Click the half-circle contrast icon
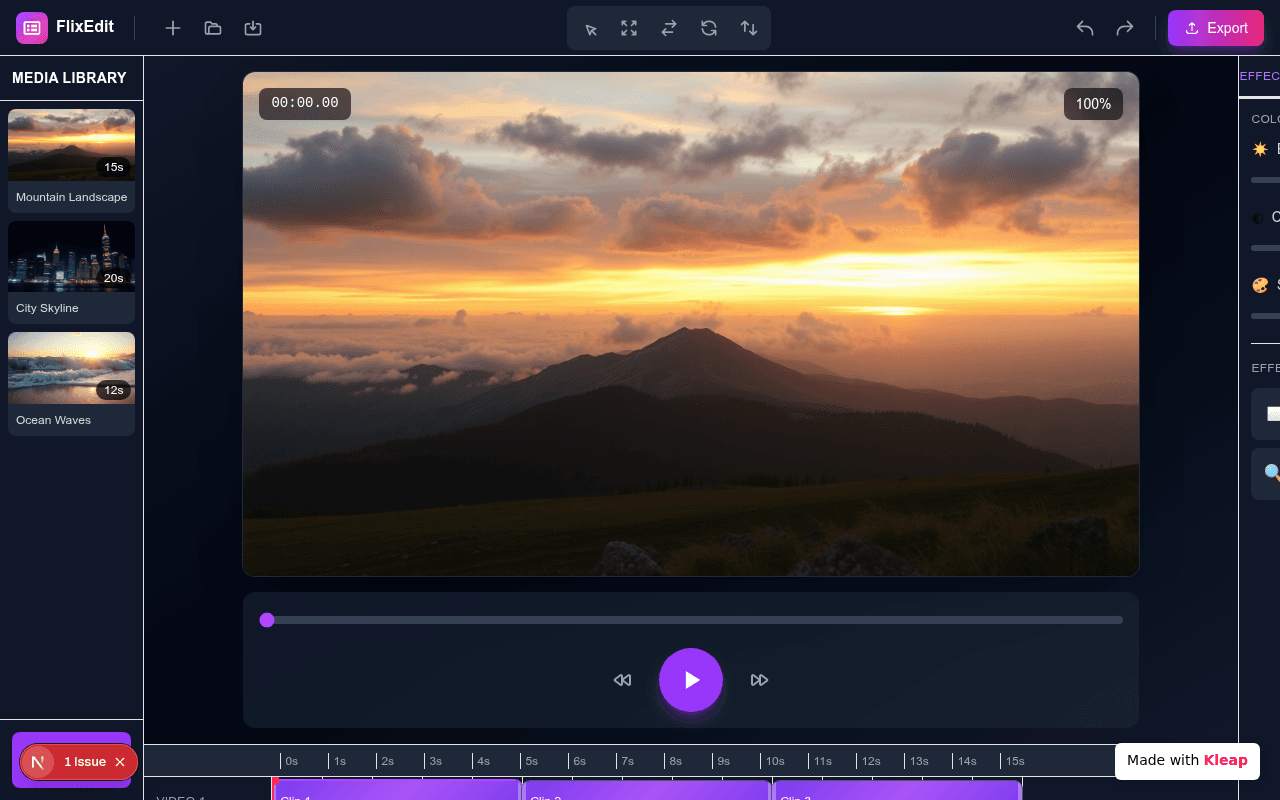 pyautogui.click(x=1258, y=217)
